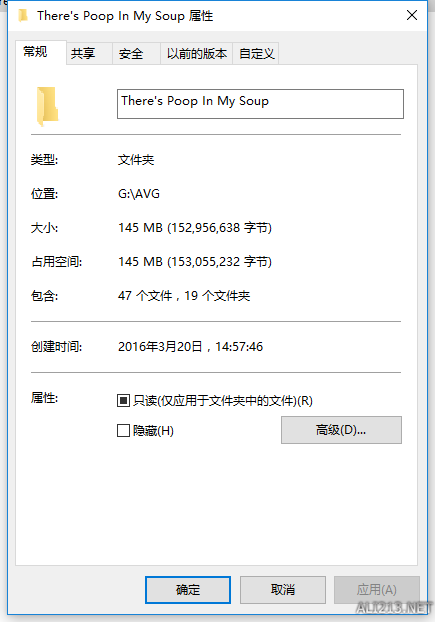Open 高级(D)... advanced attributes
The image size is (435, 622).
click(x=341, y=430)
